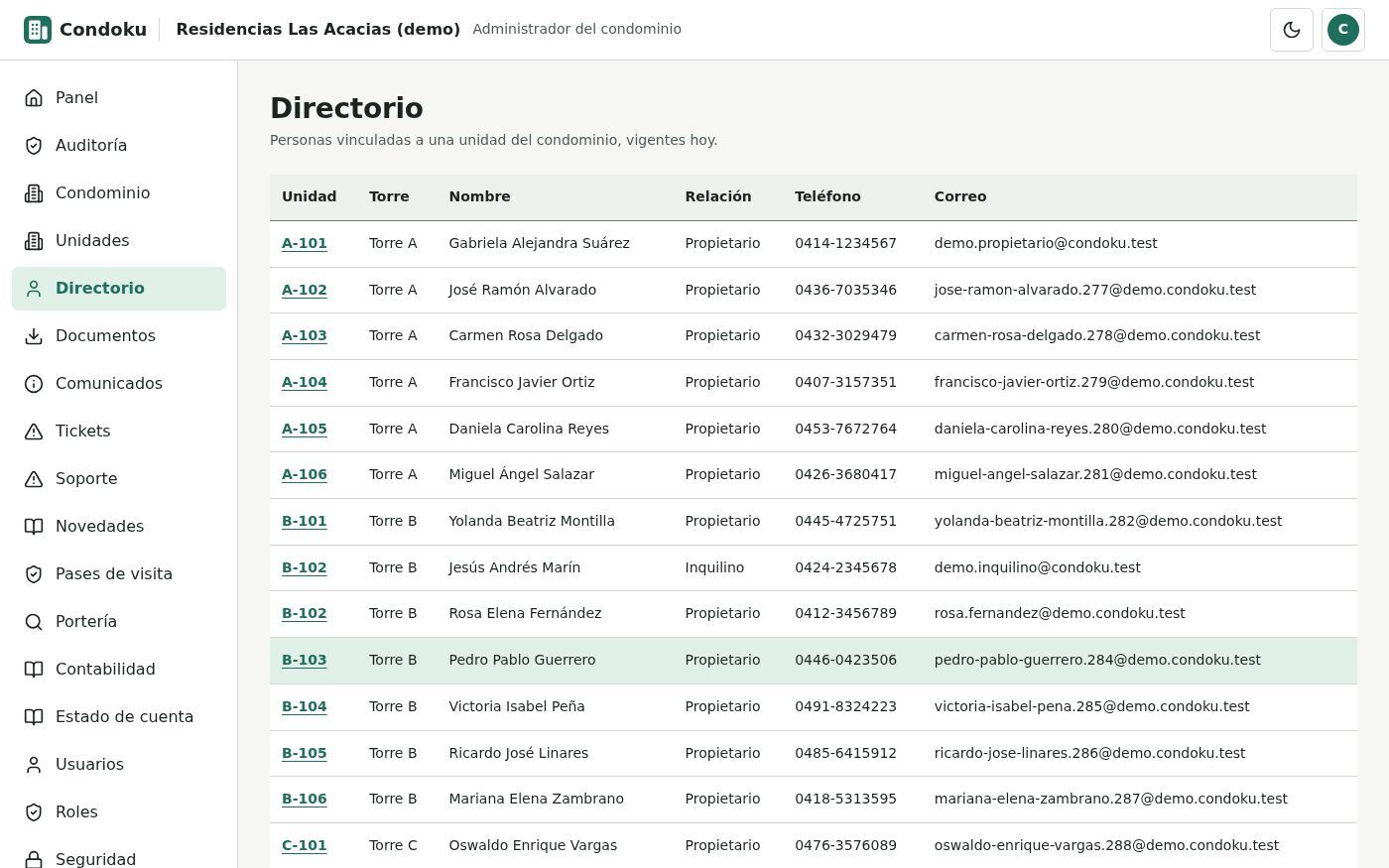Click the Unidades building icon

34,241
